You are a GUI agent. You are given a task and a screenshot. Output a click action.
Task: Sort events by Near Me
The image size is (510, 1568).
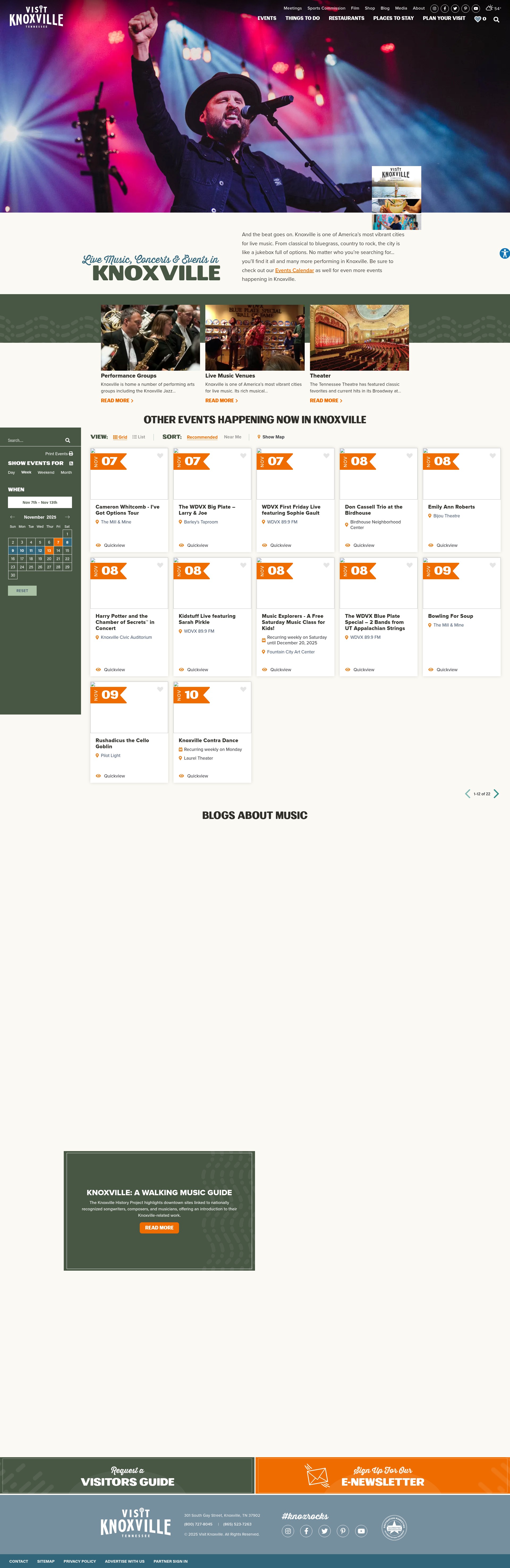coord(232,437)
